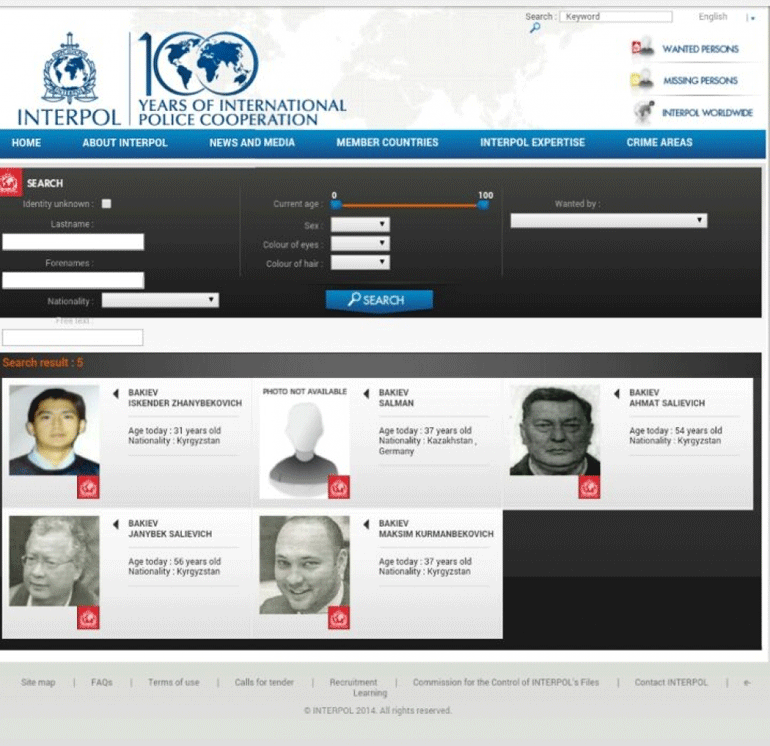Click the 'Search result : 5' heading
Image resolution: width=770 pixels, height=746 pixels.
(43, 362)
